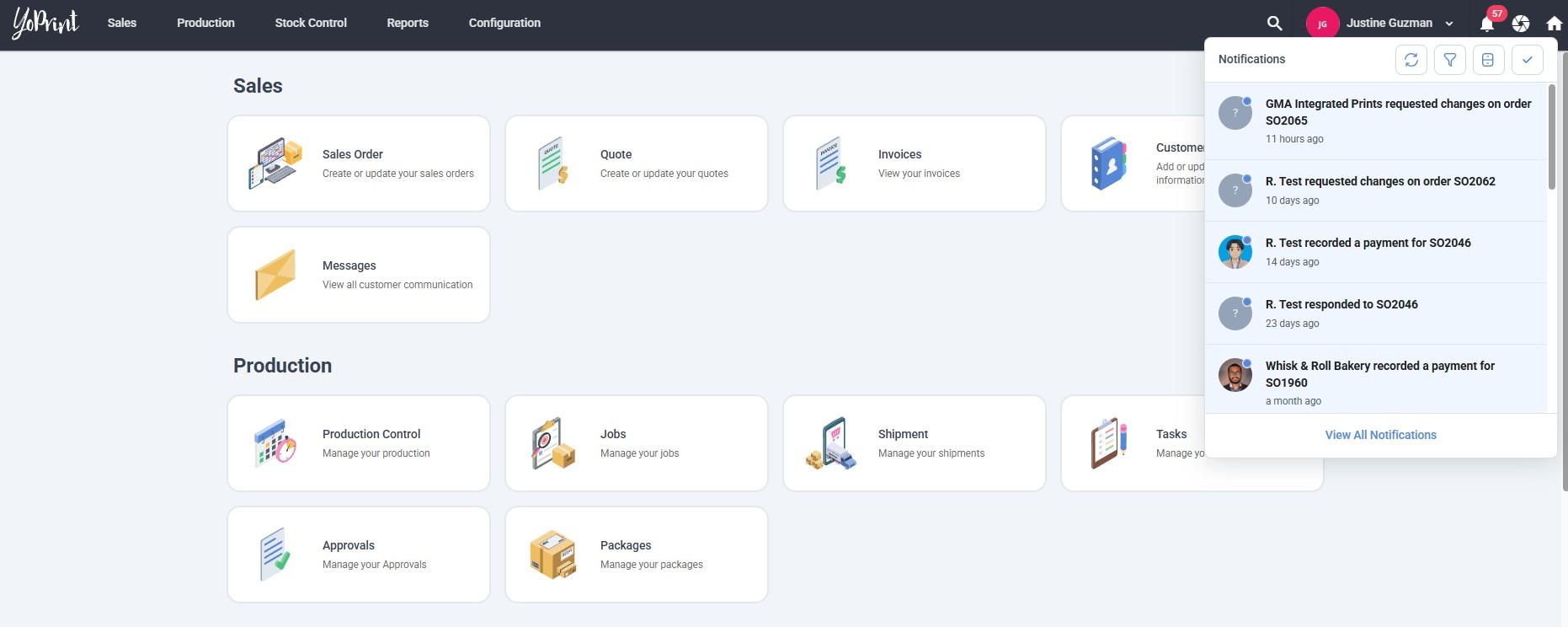Expand the Justine Guzman user dropdown
Viewport: 1568px width, 627px height.
(x=1448, y=24)
